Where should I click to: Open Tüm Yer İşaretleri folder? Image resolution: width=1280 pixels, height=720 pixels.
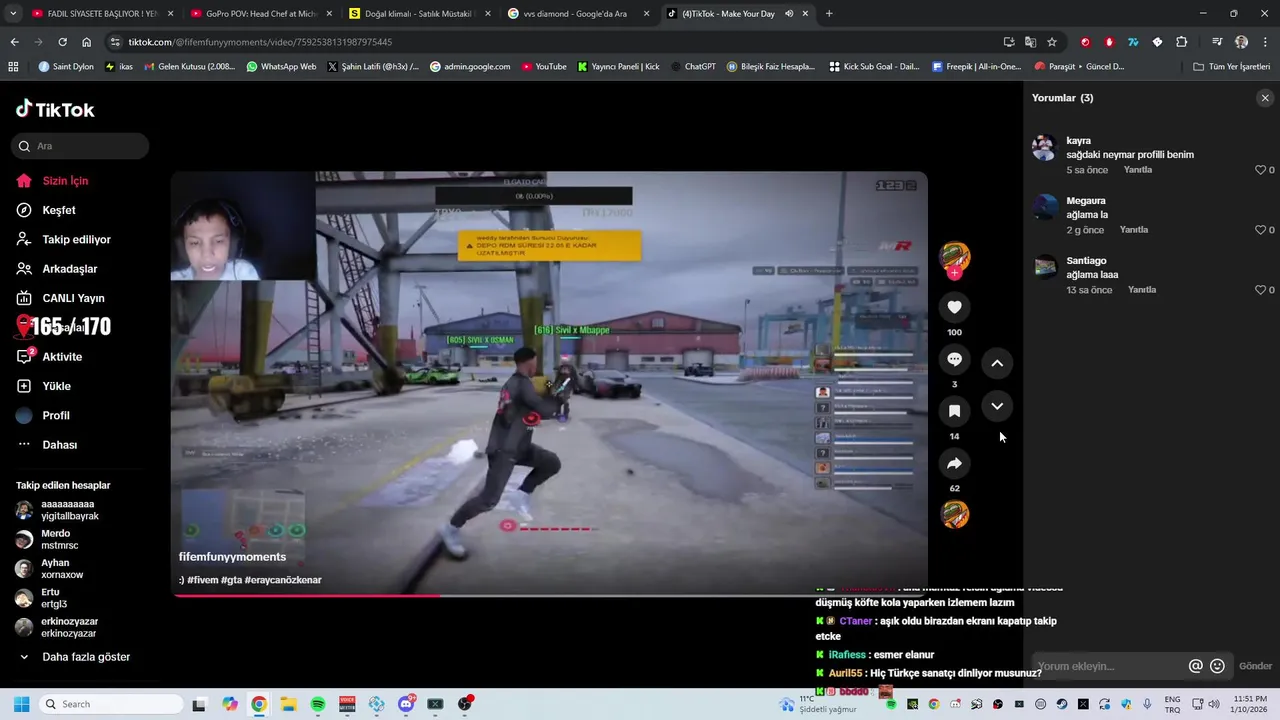(x=1232, y=67)
